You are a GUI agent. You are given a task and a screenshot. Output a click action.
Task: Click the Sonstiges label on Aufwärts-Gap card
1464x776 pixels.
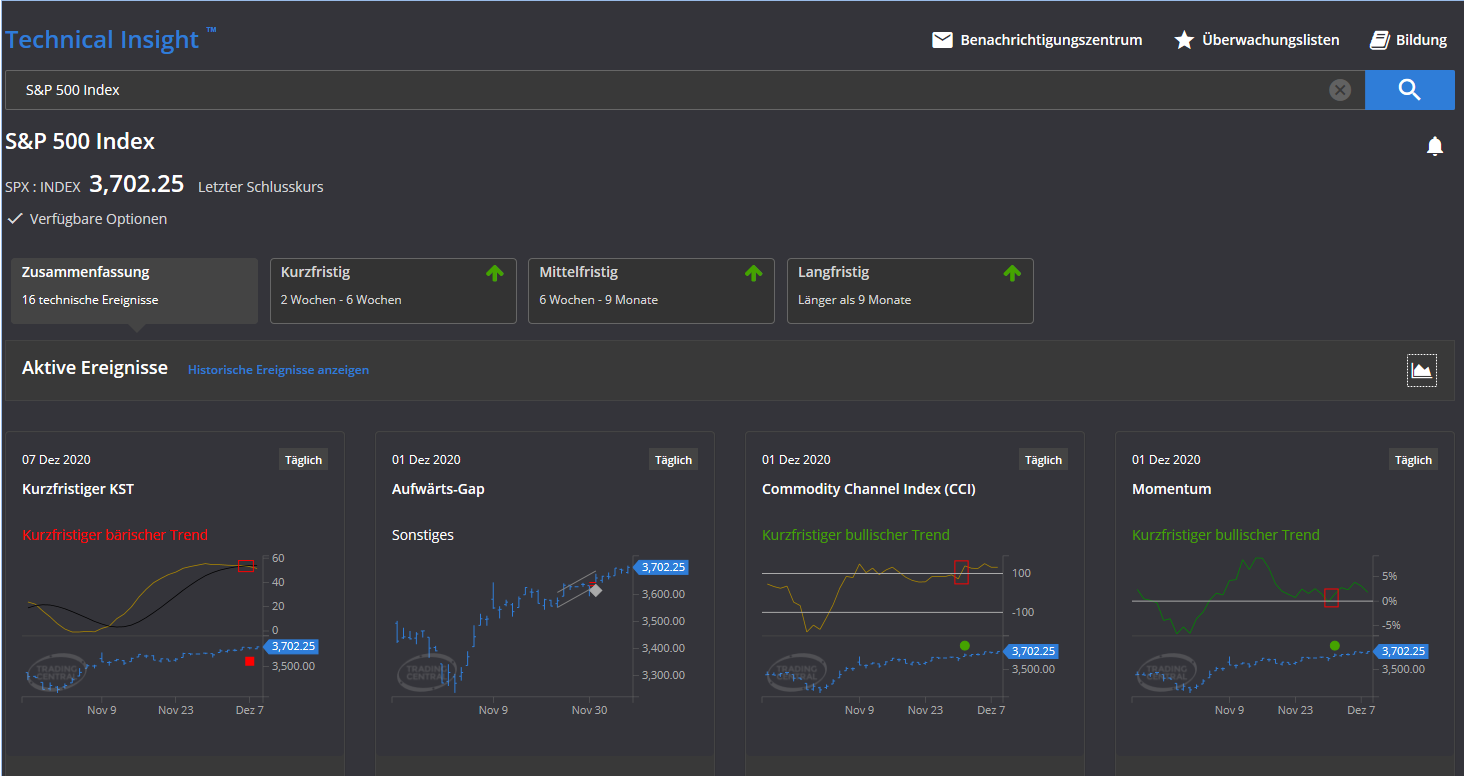[x=423, y=535]
